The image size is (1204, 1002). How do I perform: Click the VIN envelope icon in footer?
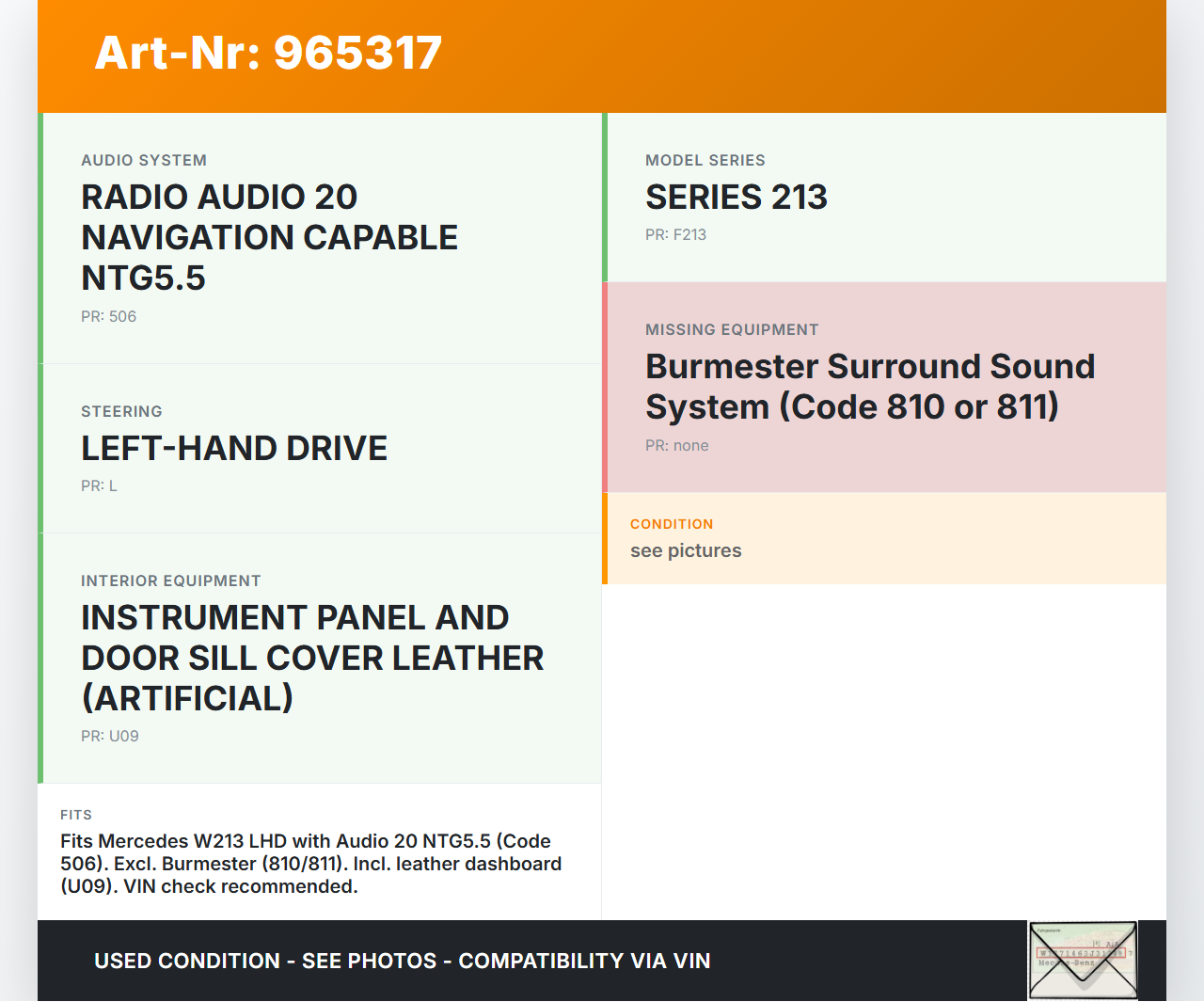point(1083,960)
